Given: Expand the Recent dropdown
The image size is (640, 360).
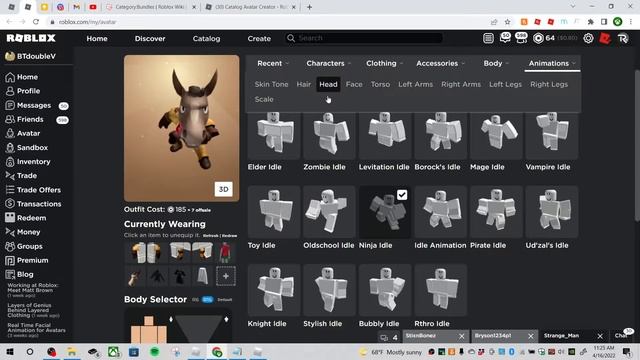Looking at the screenshot, I should [273, 63].
